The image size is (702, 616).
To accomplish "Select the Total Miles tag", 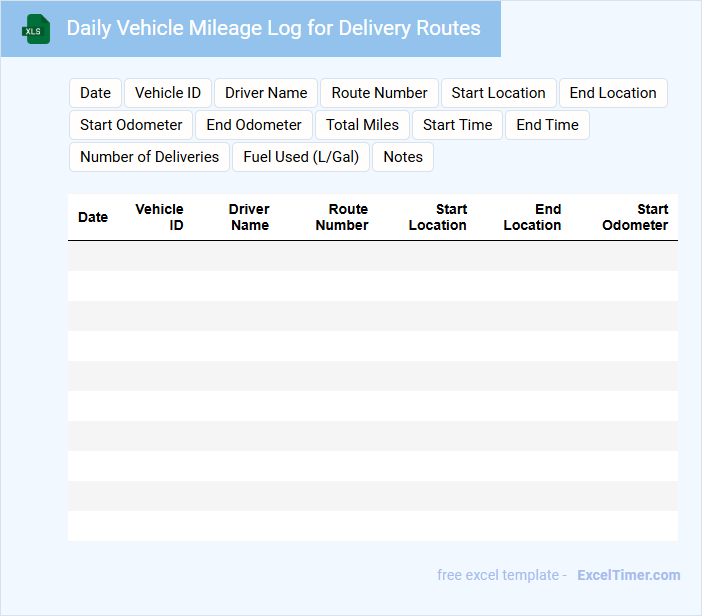I will (x=362, y=125).
